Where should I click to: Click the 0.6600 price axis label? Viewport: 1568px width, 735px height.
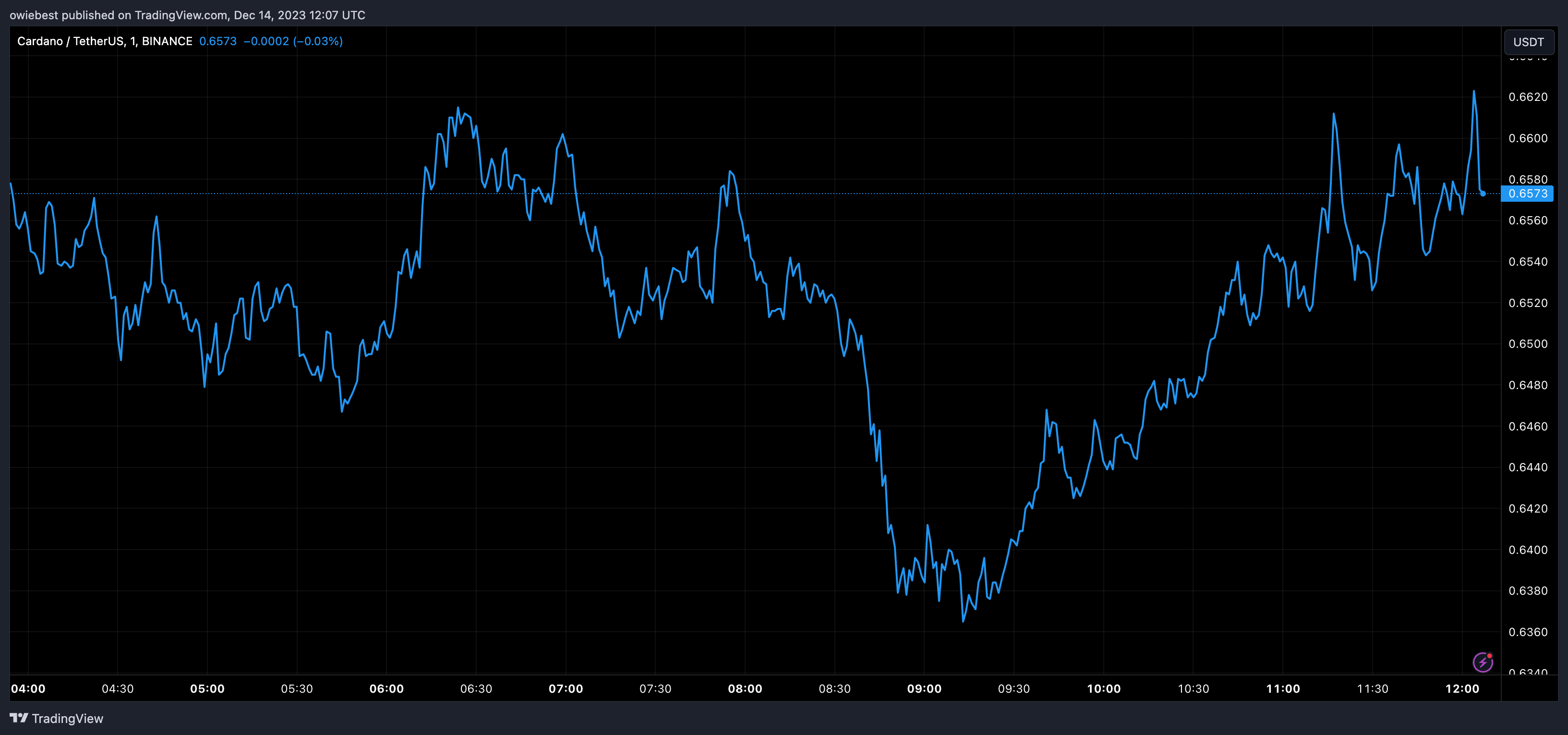click(1528, 138)
